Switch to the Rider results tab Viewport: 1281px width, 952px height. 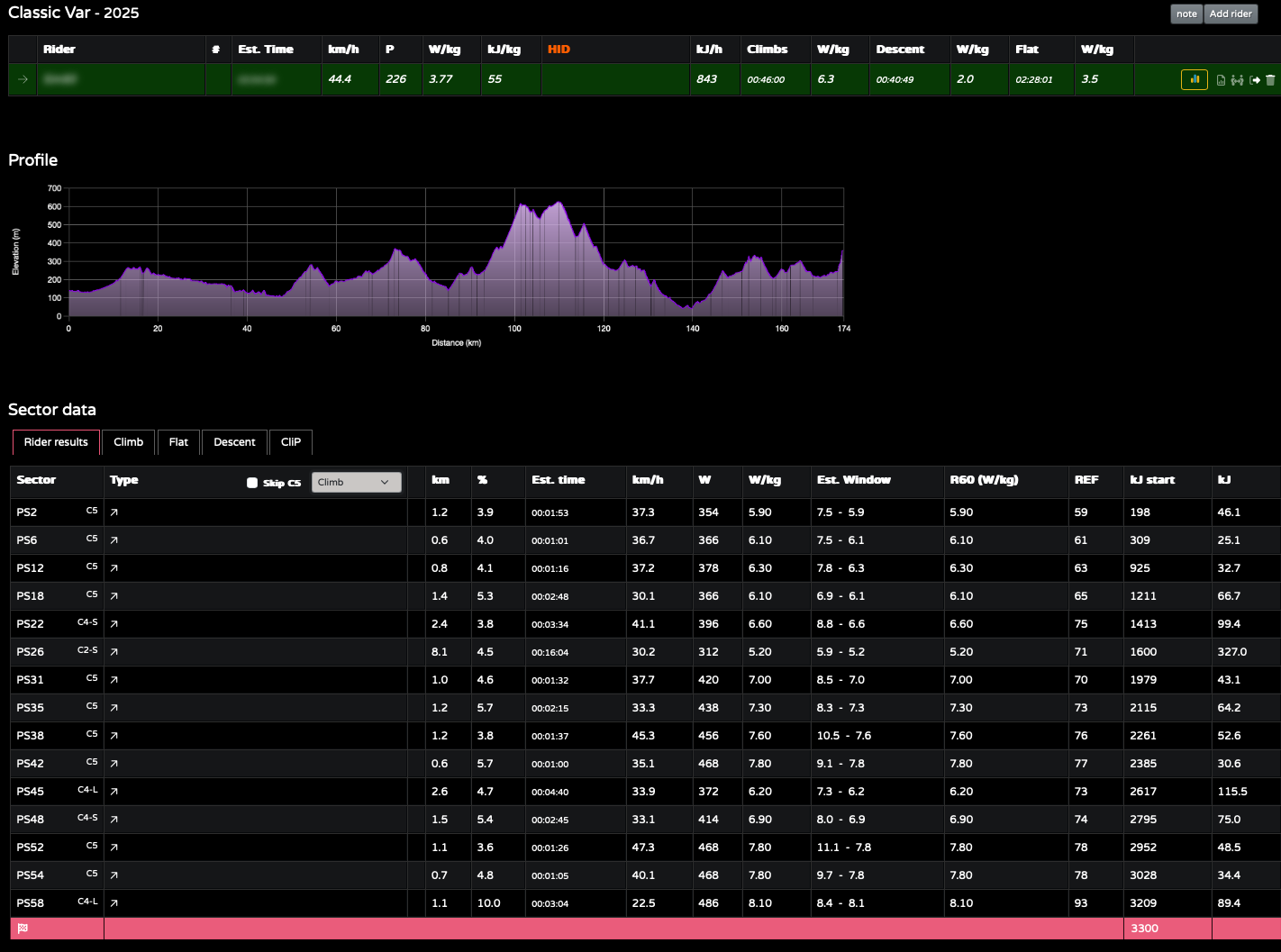tap(56, 442)
